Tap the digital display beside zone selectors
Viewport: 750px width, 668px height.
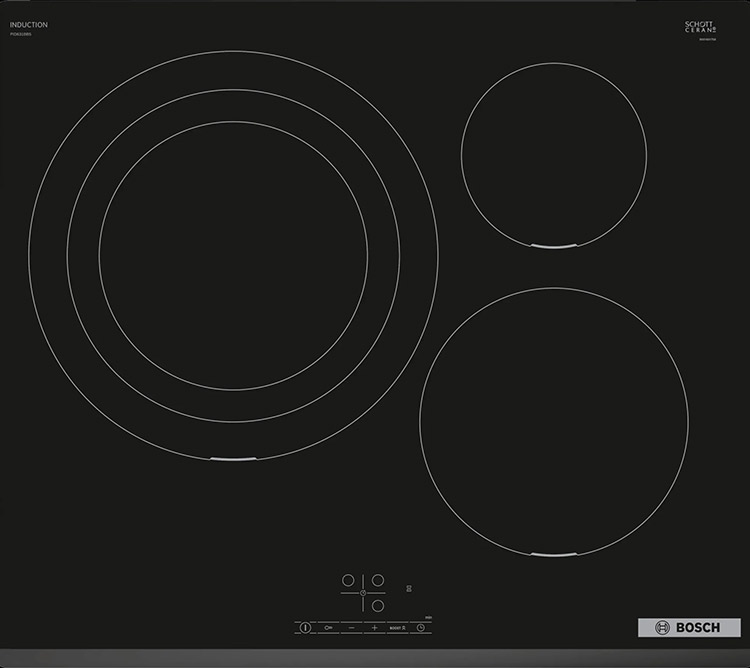409,589
